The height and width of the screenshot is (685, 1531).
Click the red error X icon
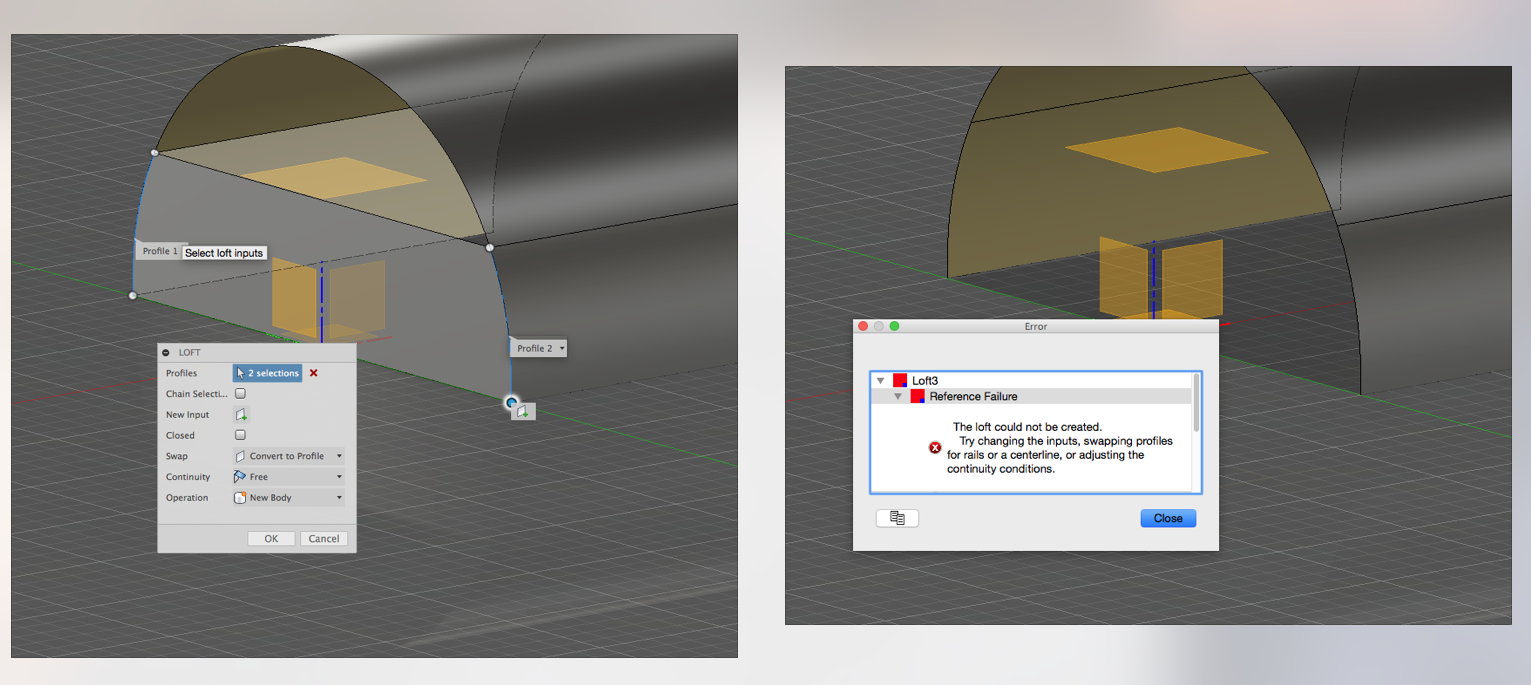[x=935, y=448]
